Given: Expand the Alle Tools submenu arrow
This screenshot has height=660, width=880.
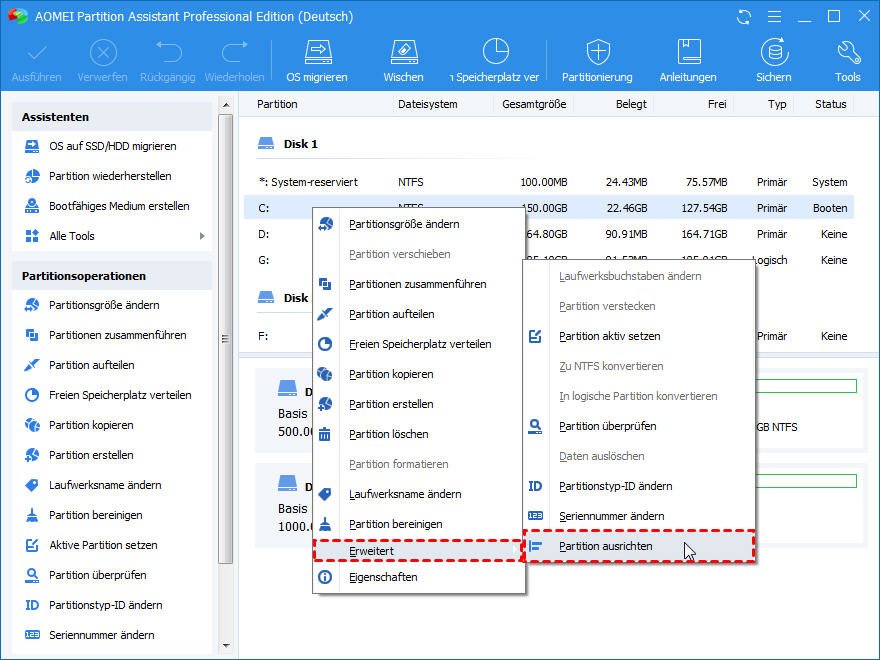Looking at the screenshot, I should pos(202,236).
